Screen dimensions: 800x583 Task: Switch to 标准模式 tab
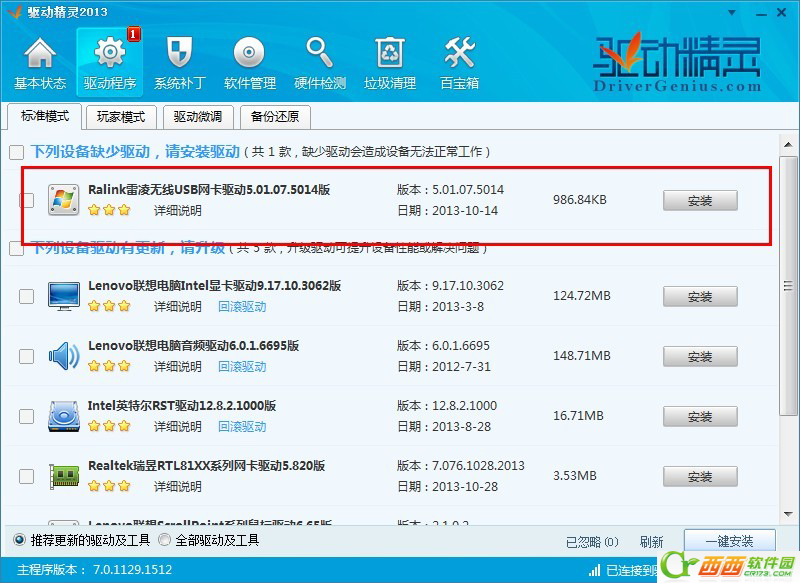coord(45,116)
